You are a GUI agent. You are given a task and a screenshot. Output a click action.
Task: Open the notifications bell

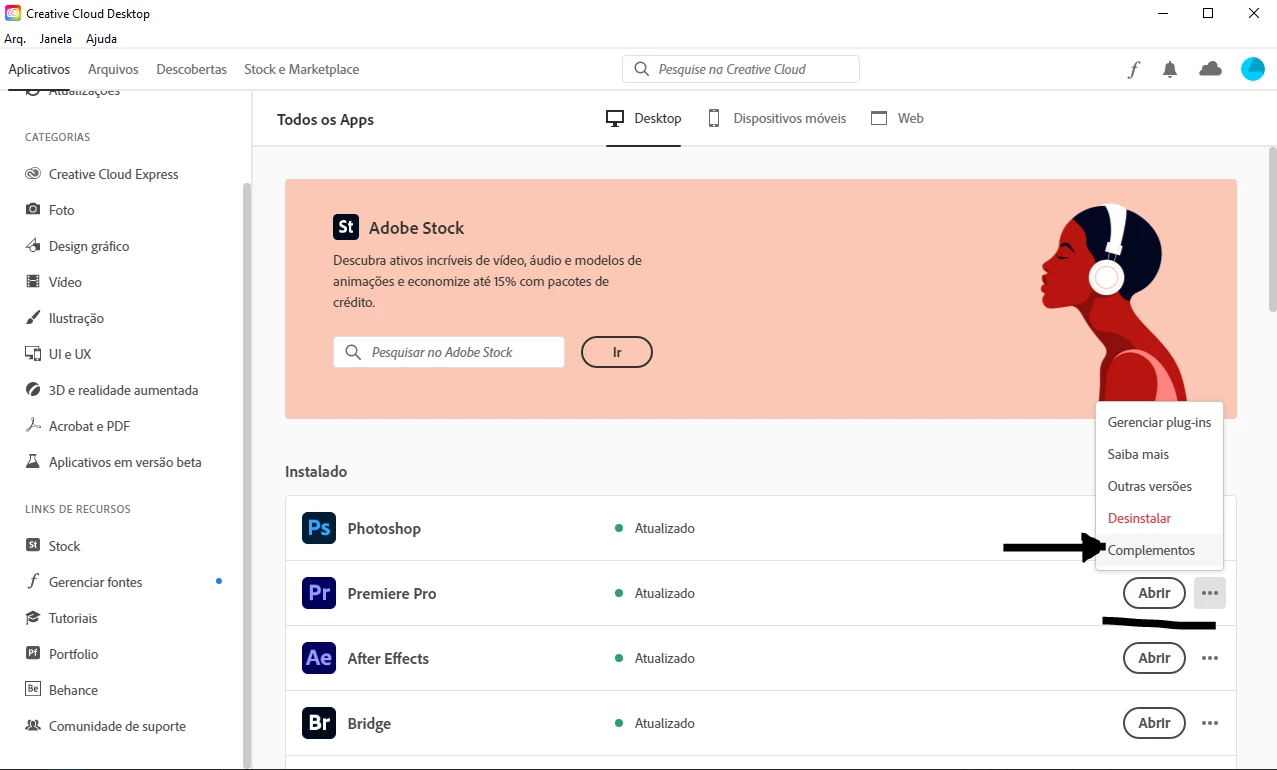[1170, 70]
